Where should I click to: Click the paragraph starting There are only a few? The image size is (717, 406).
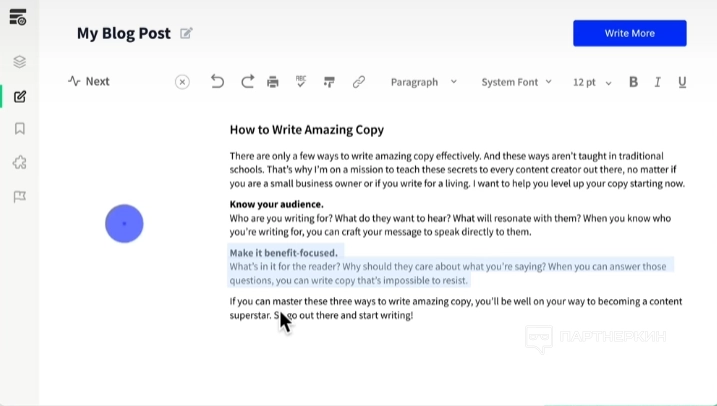[x=457, y=170]
